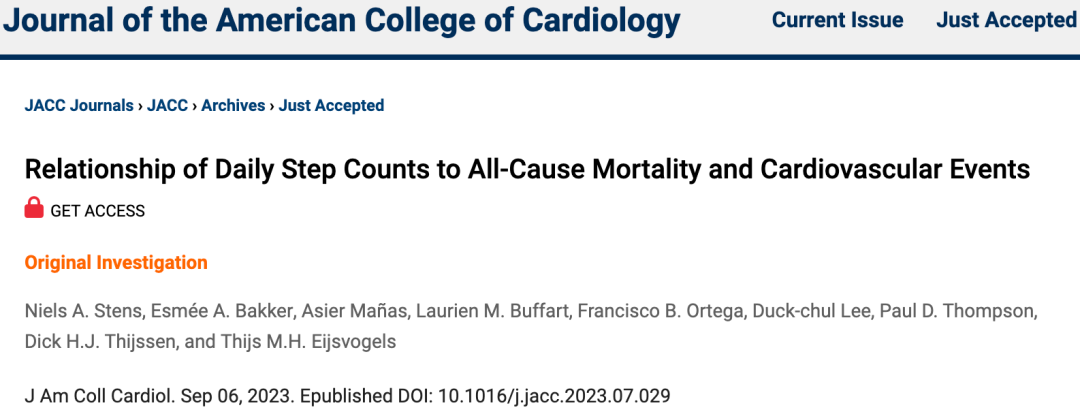Click JACC Journals breadcrumb link
The image size is (1080, 414).
click(79, 105)
